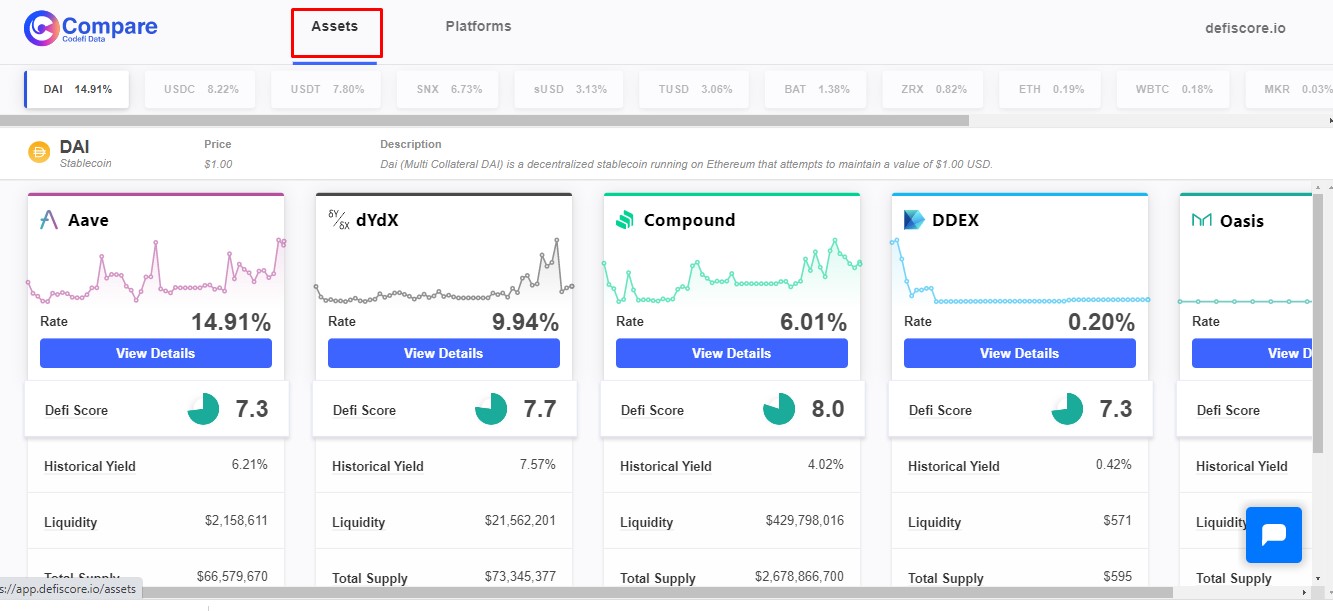Select the WBTC 0.18% asset tab
The image size is (1333, 611).
[1174, 89]
